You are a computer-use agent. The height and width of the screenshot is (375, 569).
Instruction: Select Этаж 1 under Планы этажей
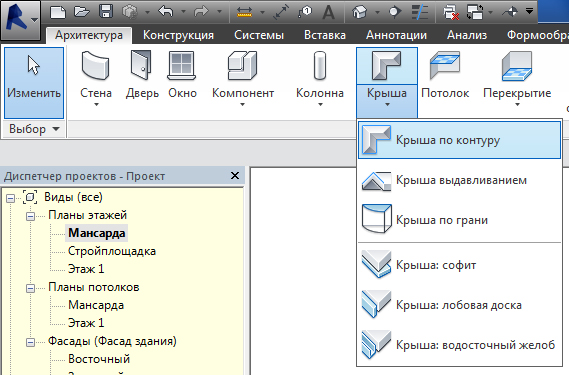(86, 269)
